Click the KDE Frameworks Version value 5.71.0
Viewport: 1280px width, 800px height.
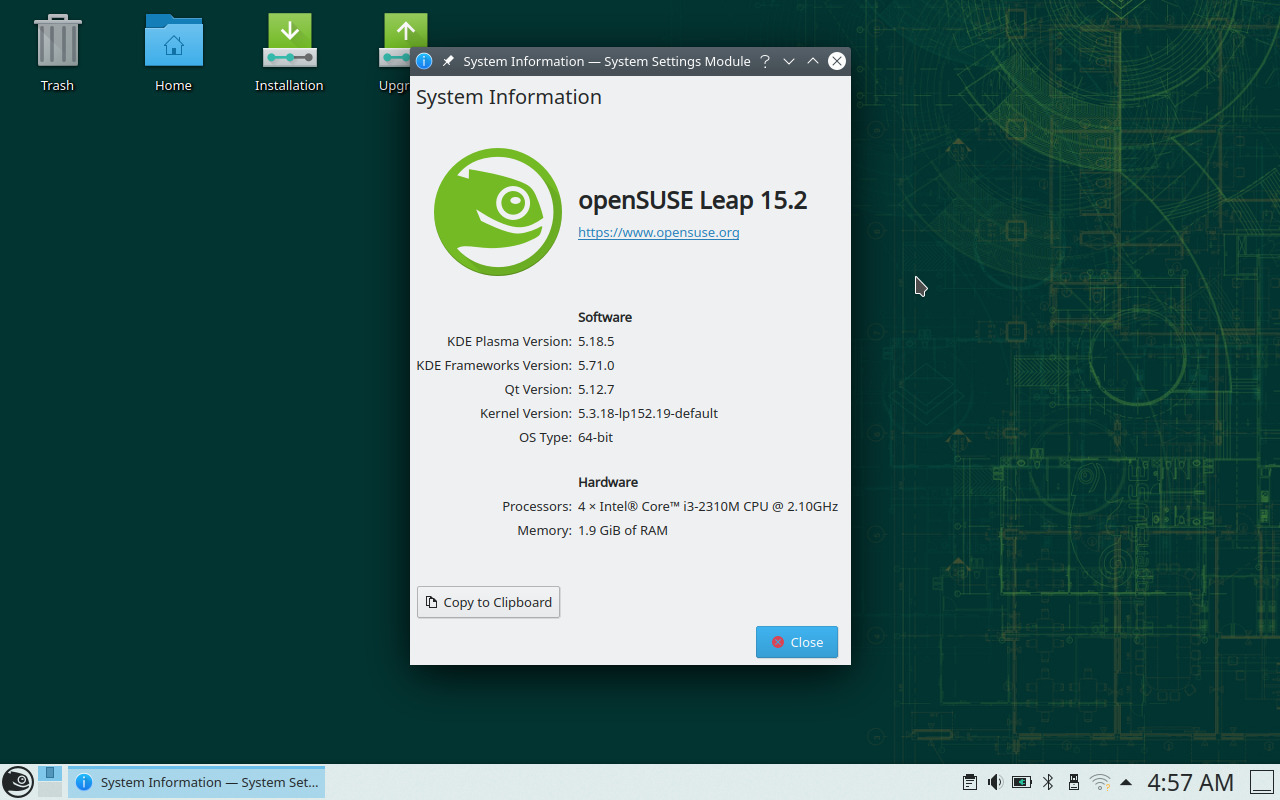596,365
